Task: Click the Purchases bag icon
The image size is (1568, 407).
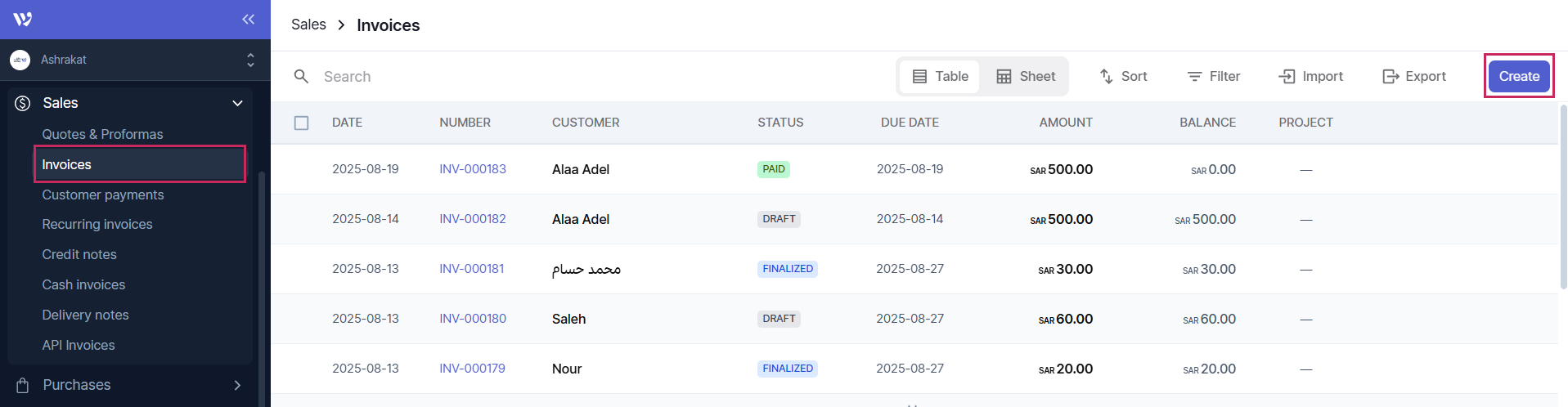Action: pyautogui.click(x=23, y=385)
